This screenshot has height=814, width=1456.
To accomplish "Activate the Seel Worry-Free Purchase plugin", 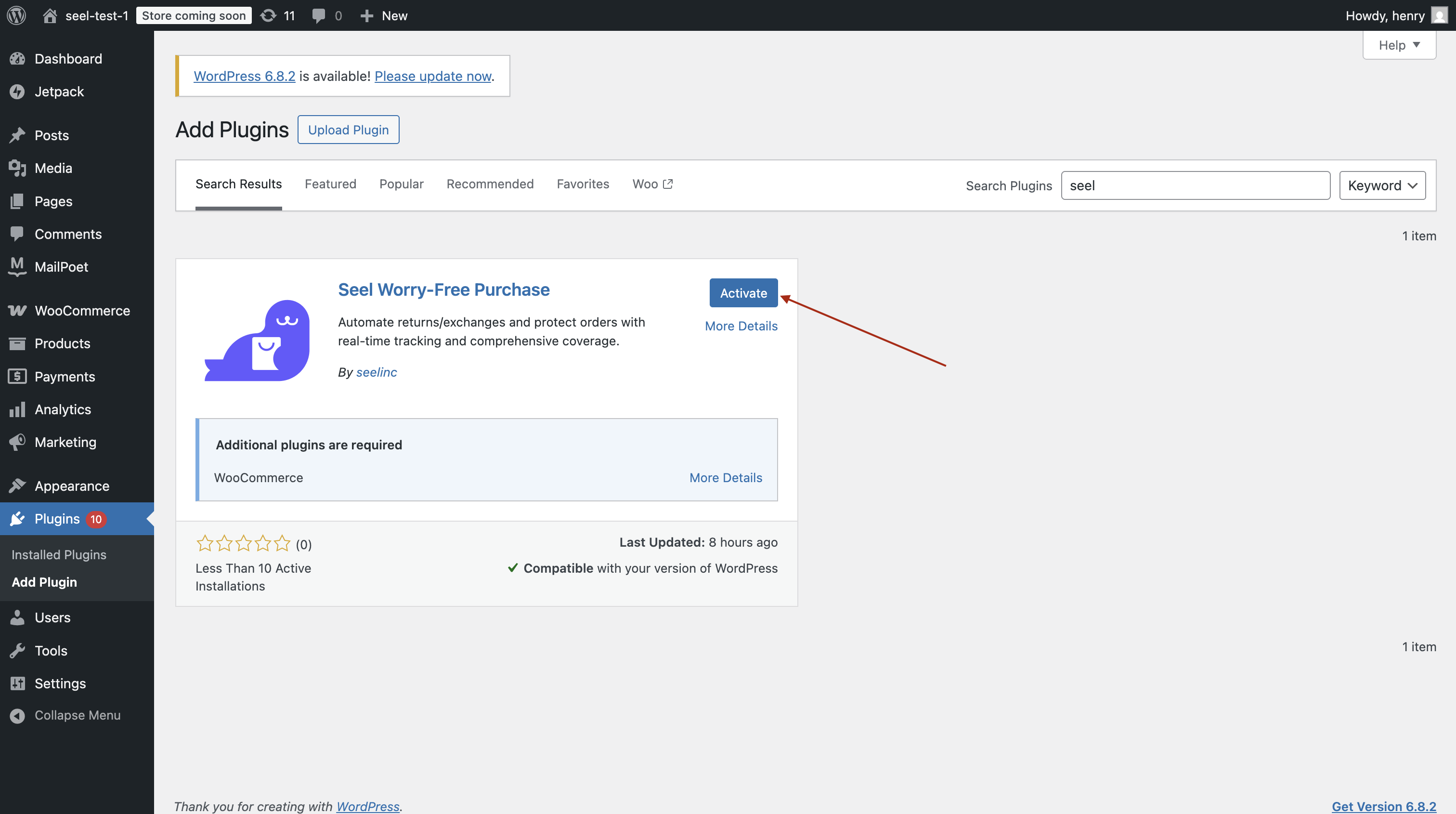I will 743,293.
